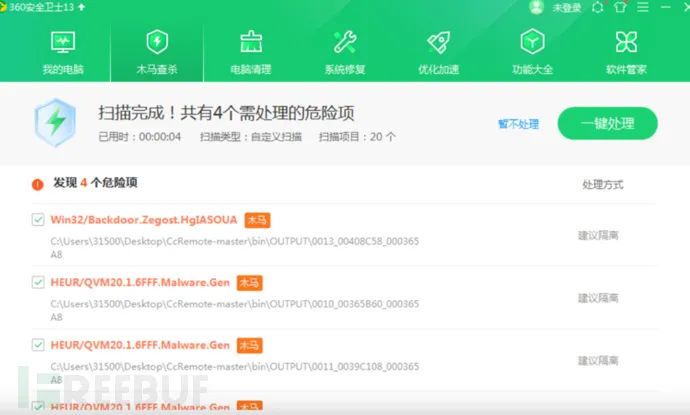The image size is (690, 415).
Task: Click 扫描项目：20 个 text
Action: coord(357,137)
